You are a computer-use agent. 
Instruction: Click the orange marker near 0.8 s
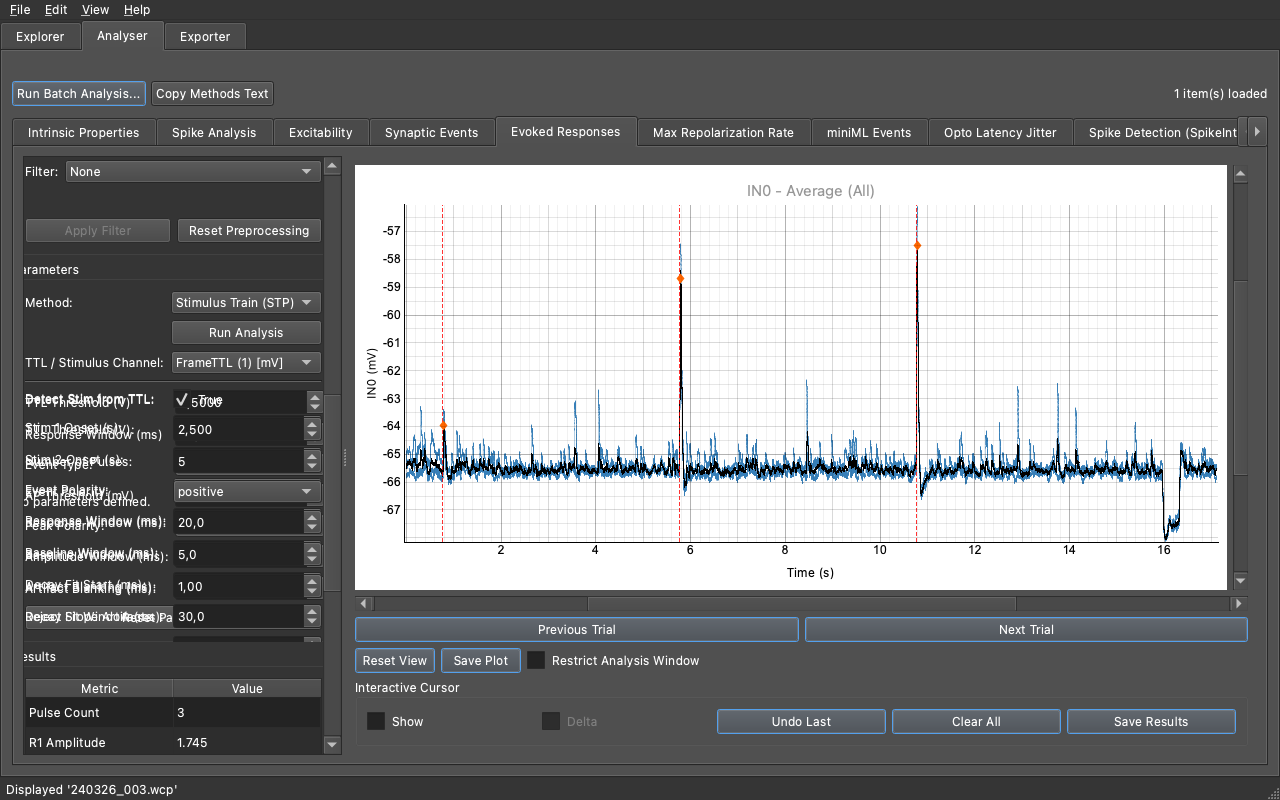(x=443, y=426)
